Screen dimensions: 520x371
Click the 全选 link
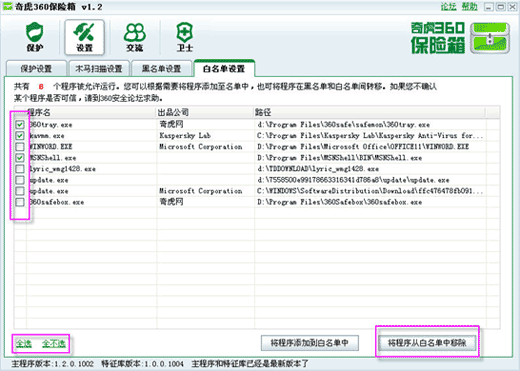[24, 343]
